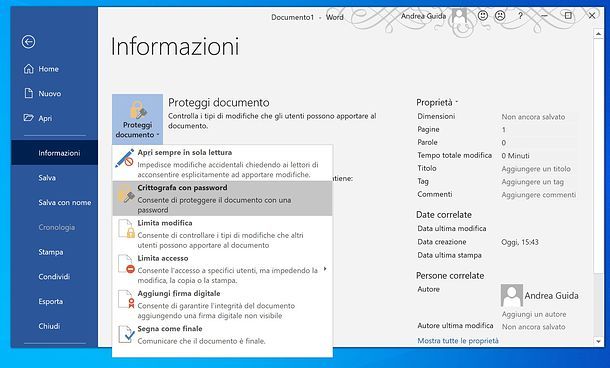Click the Date correlate heading

click(443, 215)
